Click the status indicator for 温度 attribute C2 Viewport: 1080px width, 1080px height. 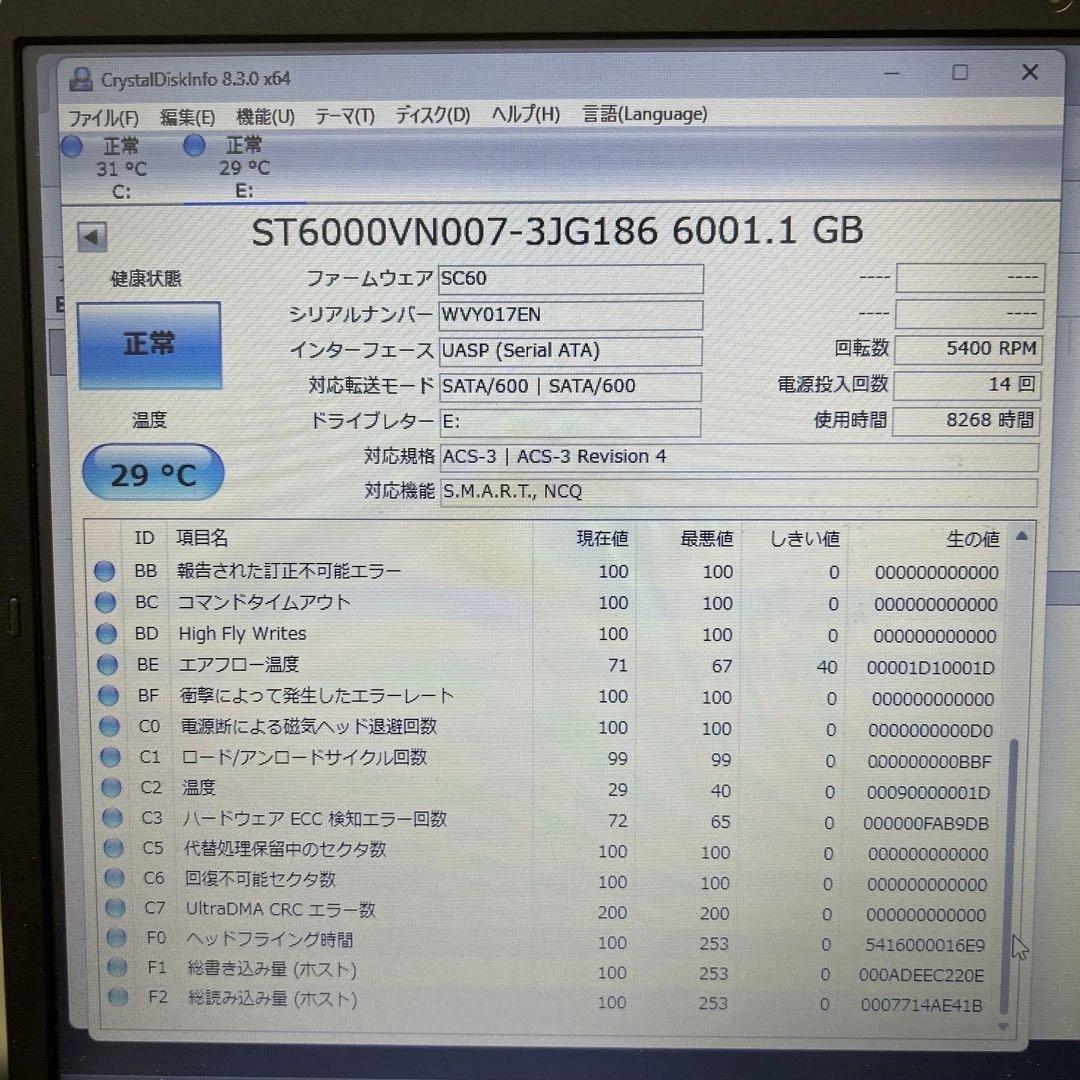pyautogui.click(x=108, y=788)
